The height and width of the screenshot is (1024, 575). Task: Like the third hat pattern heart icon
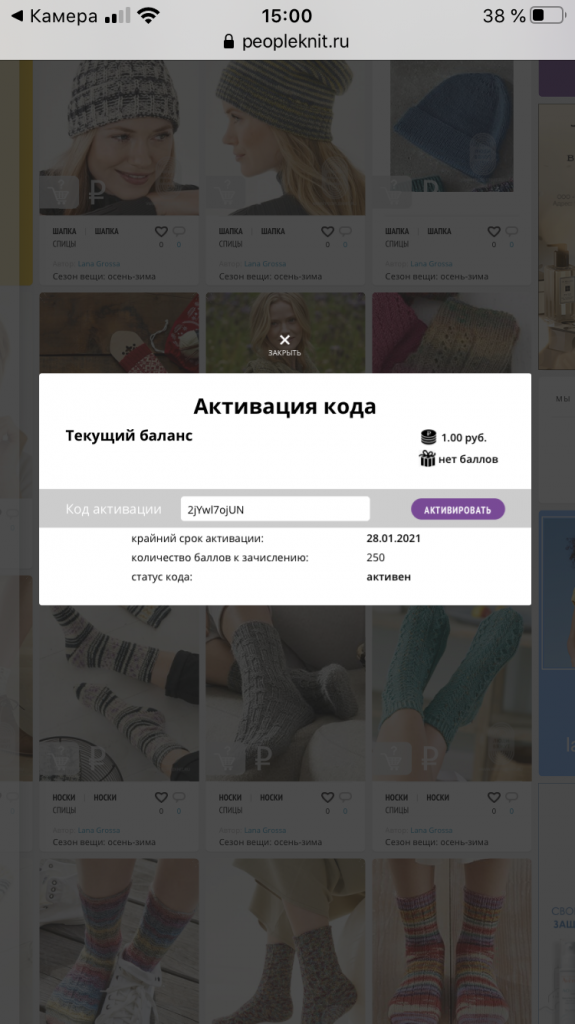point(493,231)
